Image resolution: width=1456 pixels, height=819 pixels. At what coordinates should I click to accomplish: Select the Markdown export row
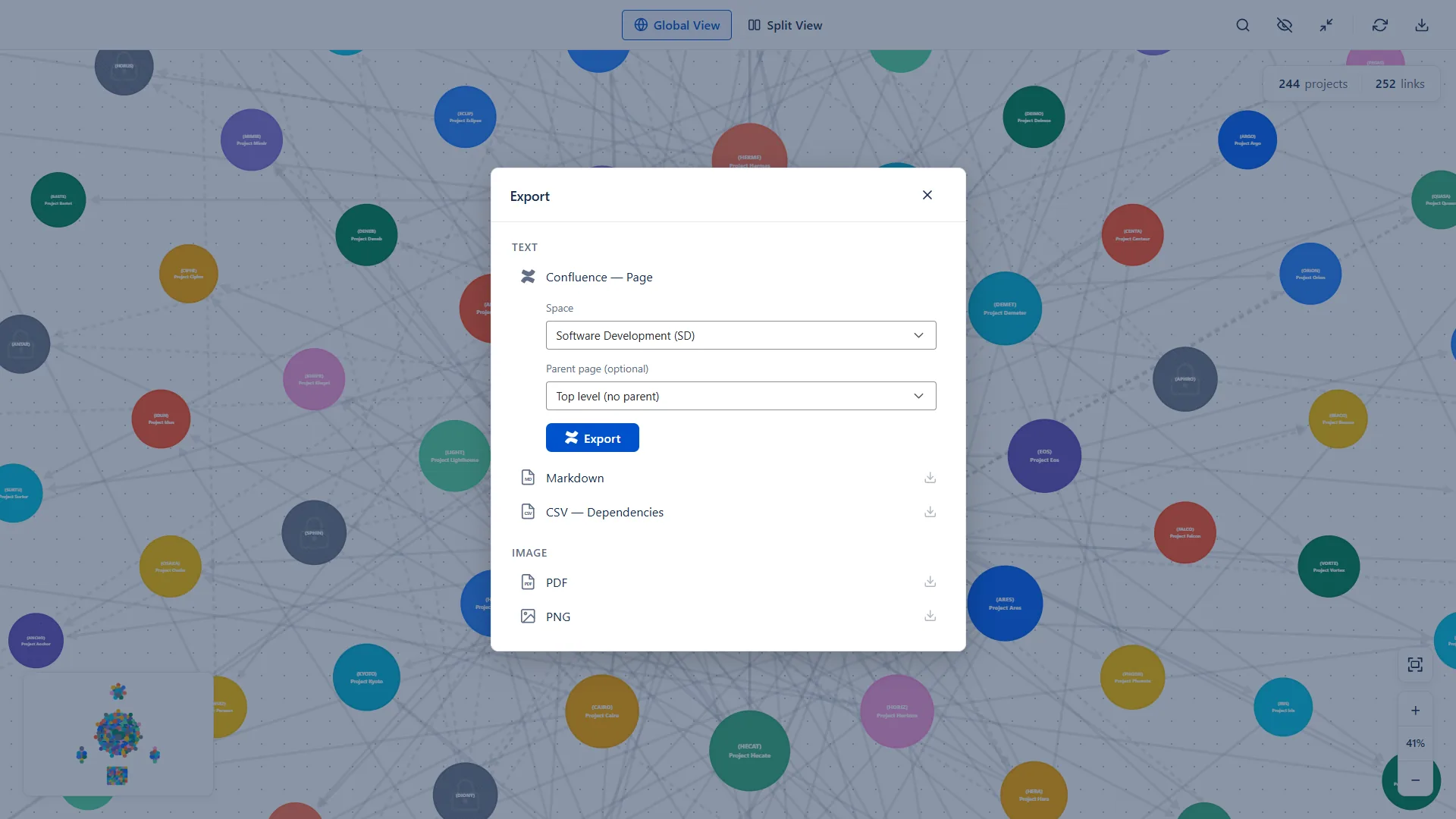[728, 478]
